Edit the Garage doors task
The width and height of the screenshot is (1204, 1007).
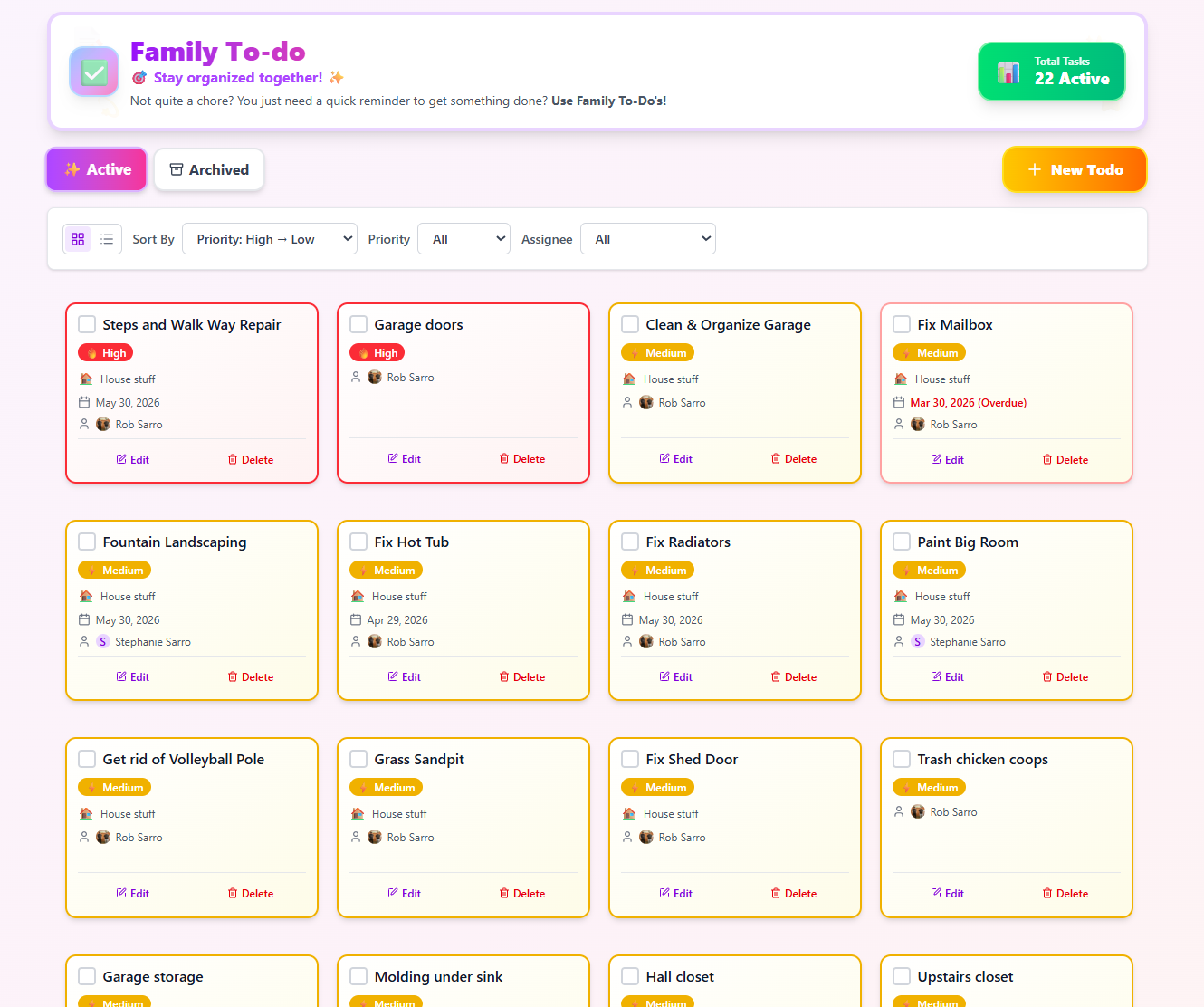coord(405,459)
